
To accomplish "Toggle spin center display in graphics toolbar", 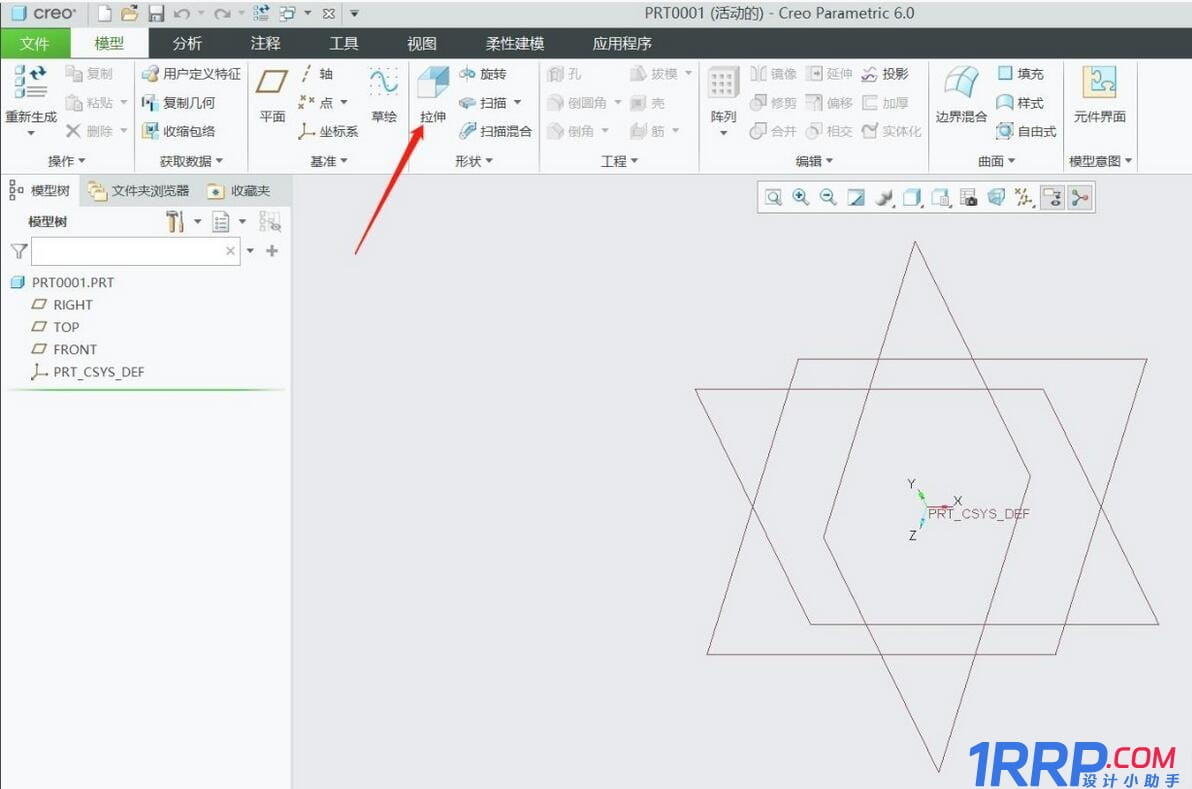I will click(x=1079, y=198).
